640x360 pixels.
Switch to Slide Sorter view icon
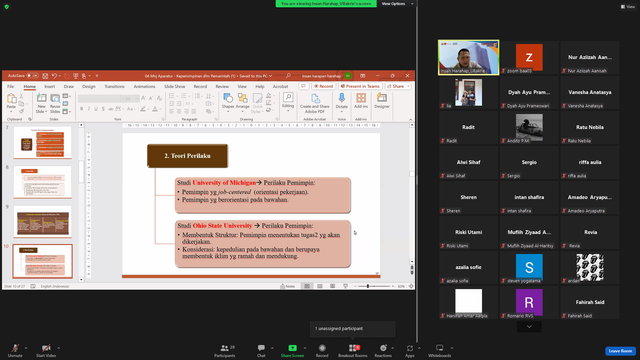[320, 286]
